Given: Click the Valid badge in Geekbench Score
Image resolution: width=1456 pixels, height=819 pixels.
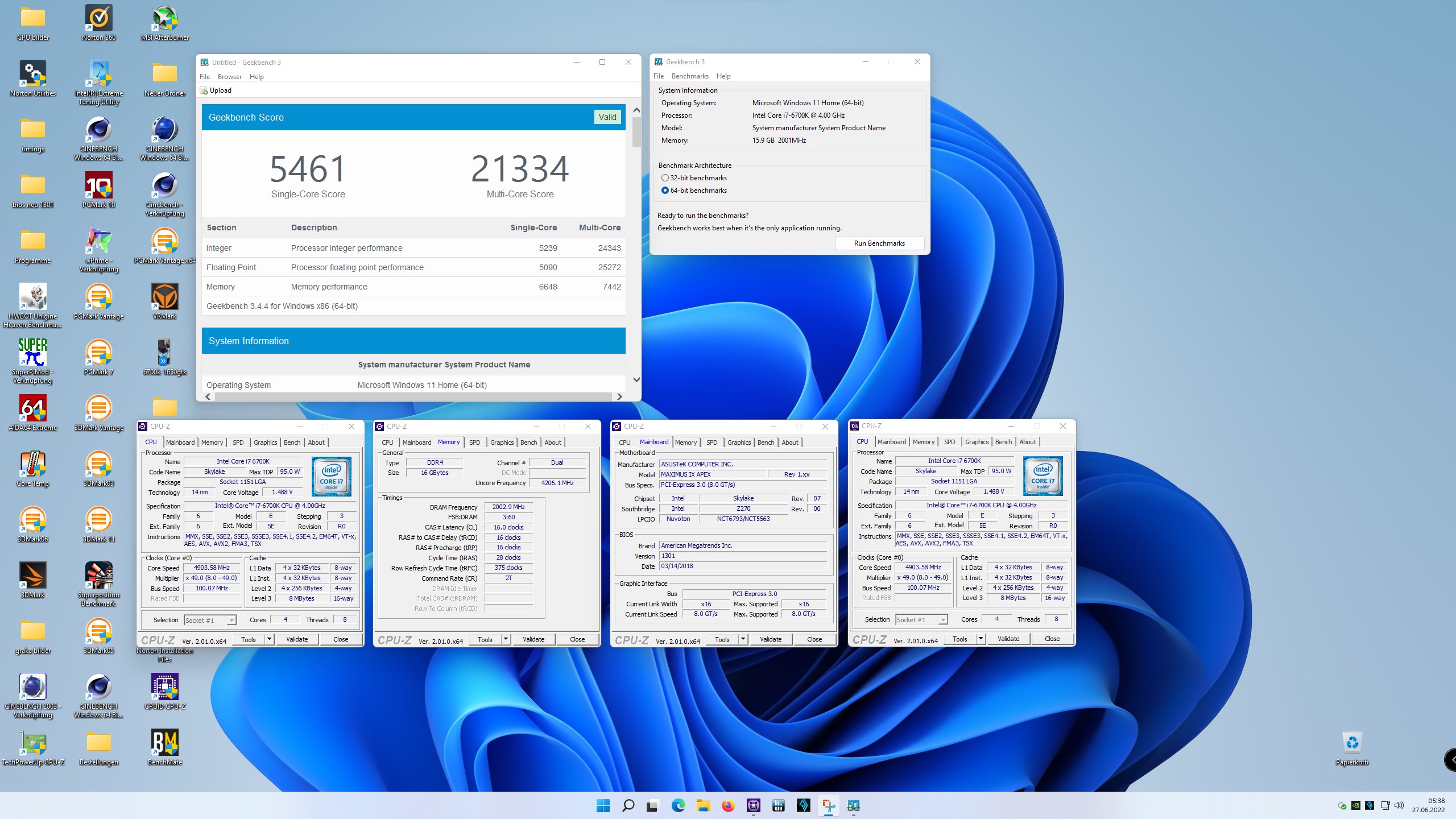Looking at the screenshot, I should (607, 117).
